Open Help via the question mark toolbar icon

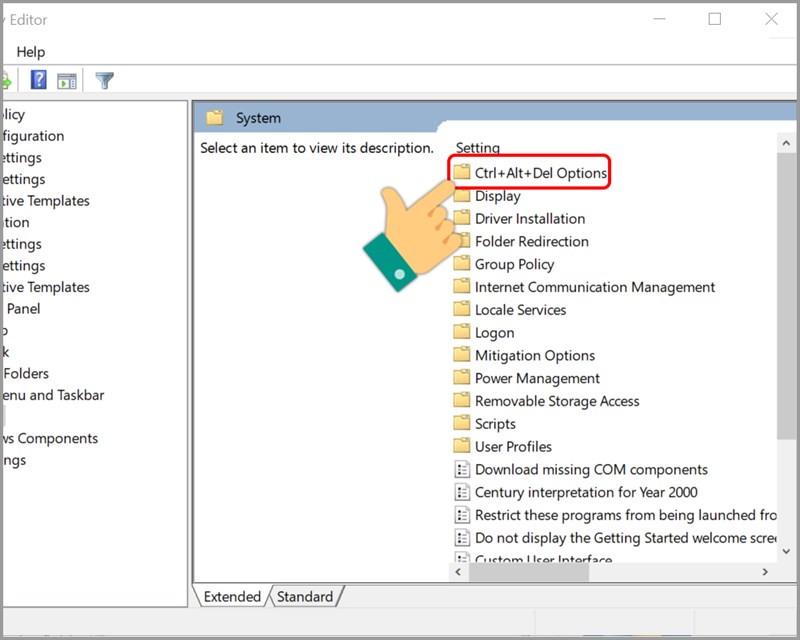tap(37, 80)
